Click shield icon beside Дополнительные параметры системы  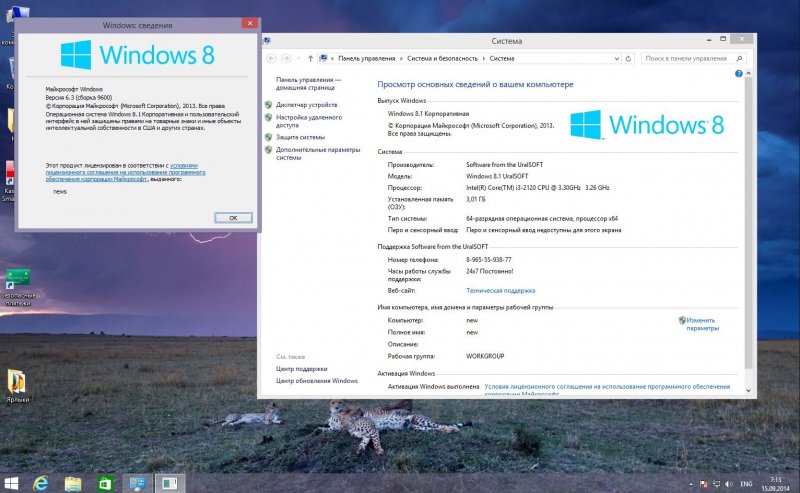[x=268, y=150]
